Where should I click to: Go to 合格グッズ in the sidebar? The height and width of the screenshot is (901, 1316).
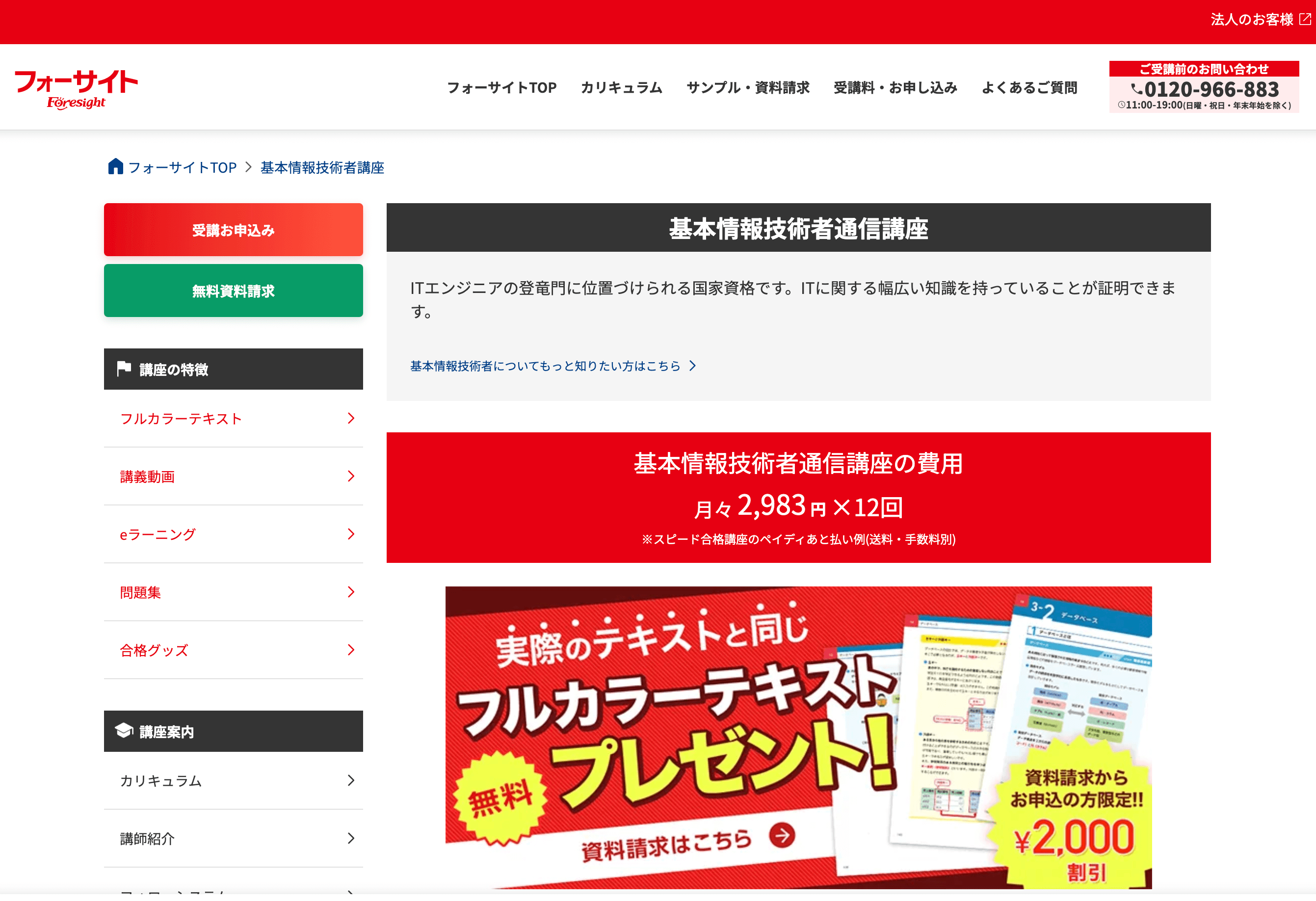pyautogui.click(x=233, y=650)
